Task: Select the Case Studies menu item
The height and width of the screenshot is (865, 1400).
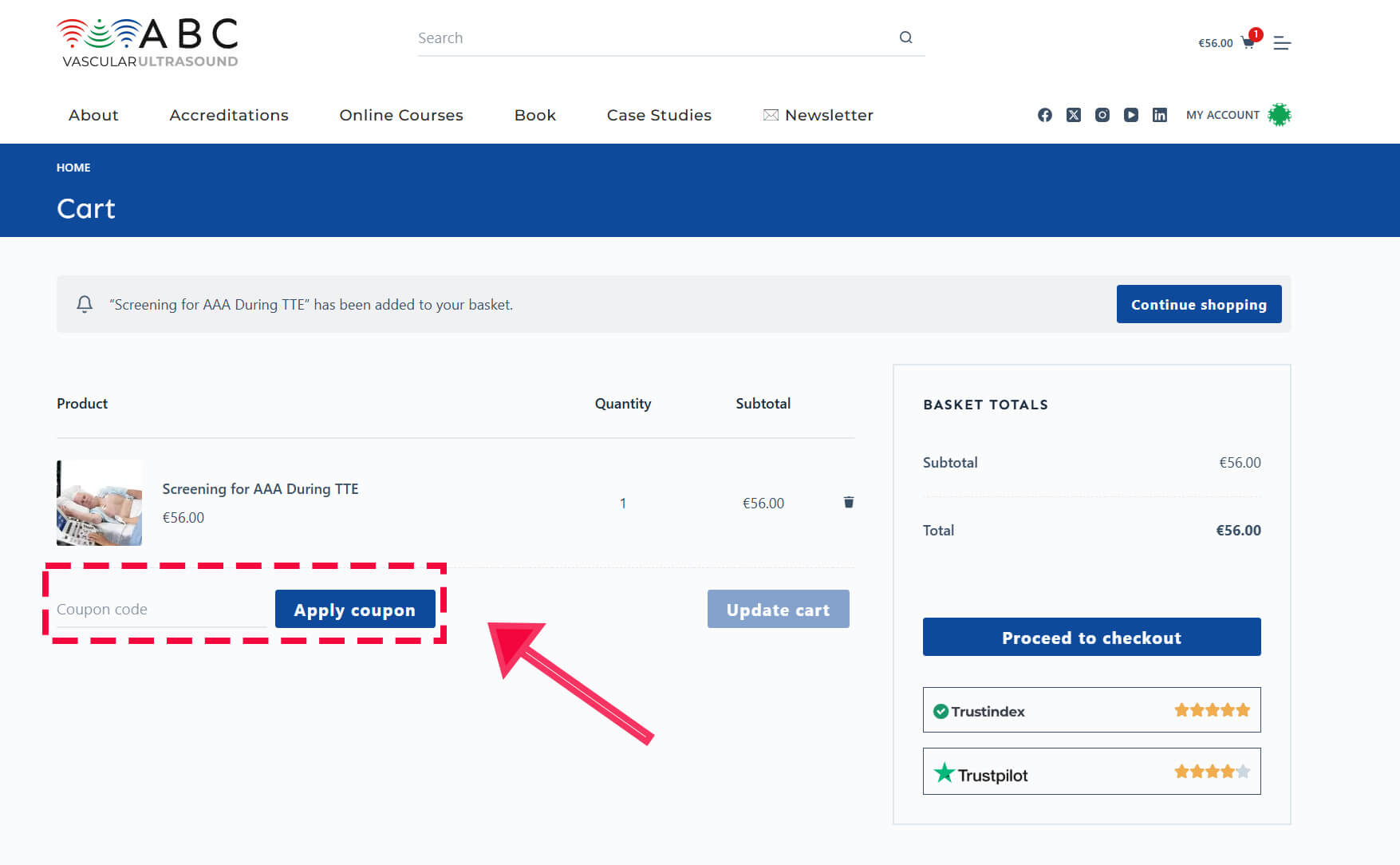Action: (x=659, y=115)
